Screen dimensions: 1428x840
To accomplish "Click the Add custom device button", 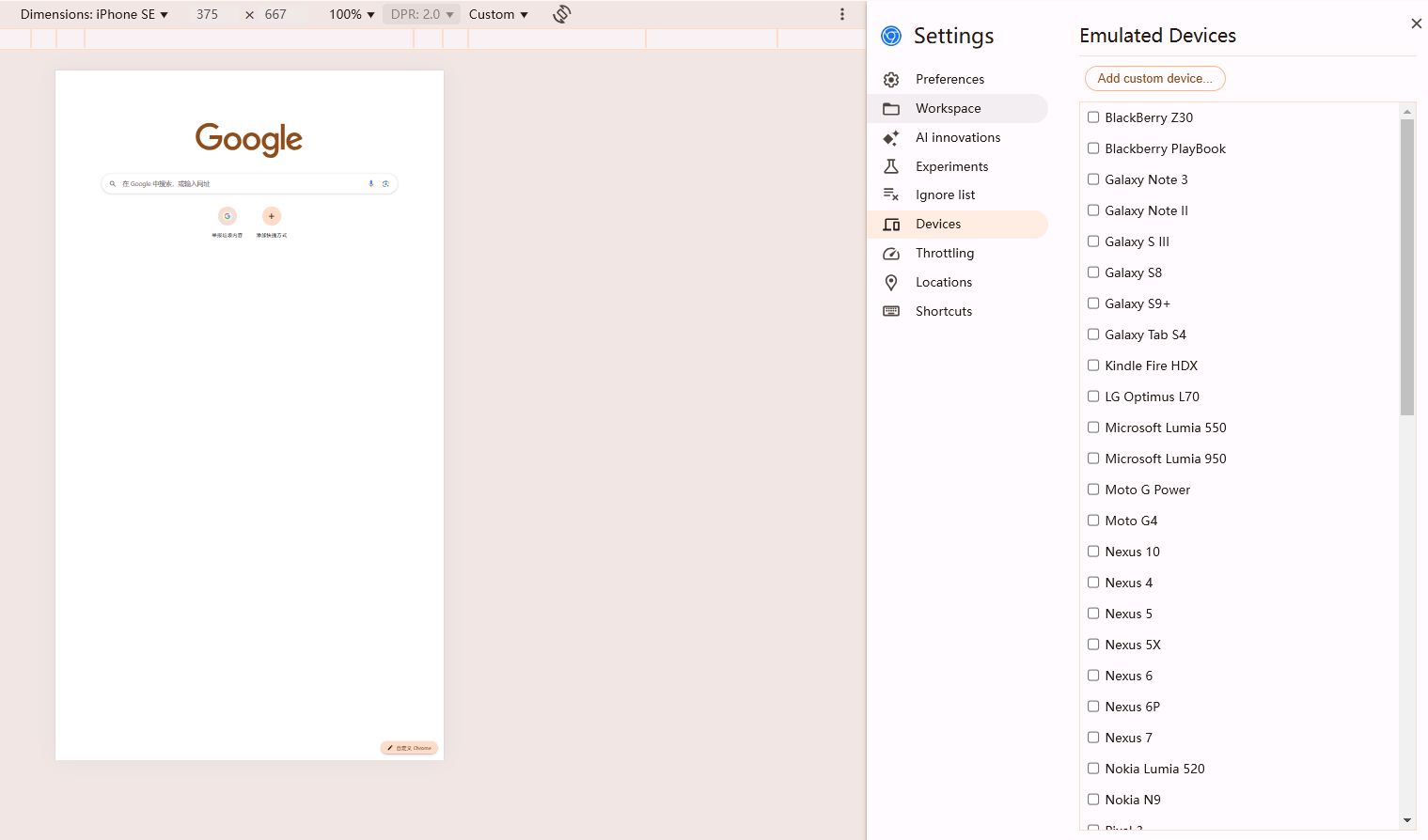I will click(x=1155, y=79).
